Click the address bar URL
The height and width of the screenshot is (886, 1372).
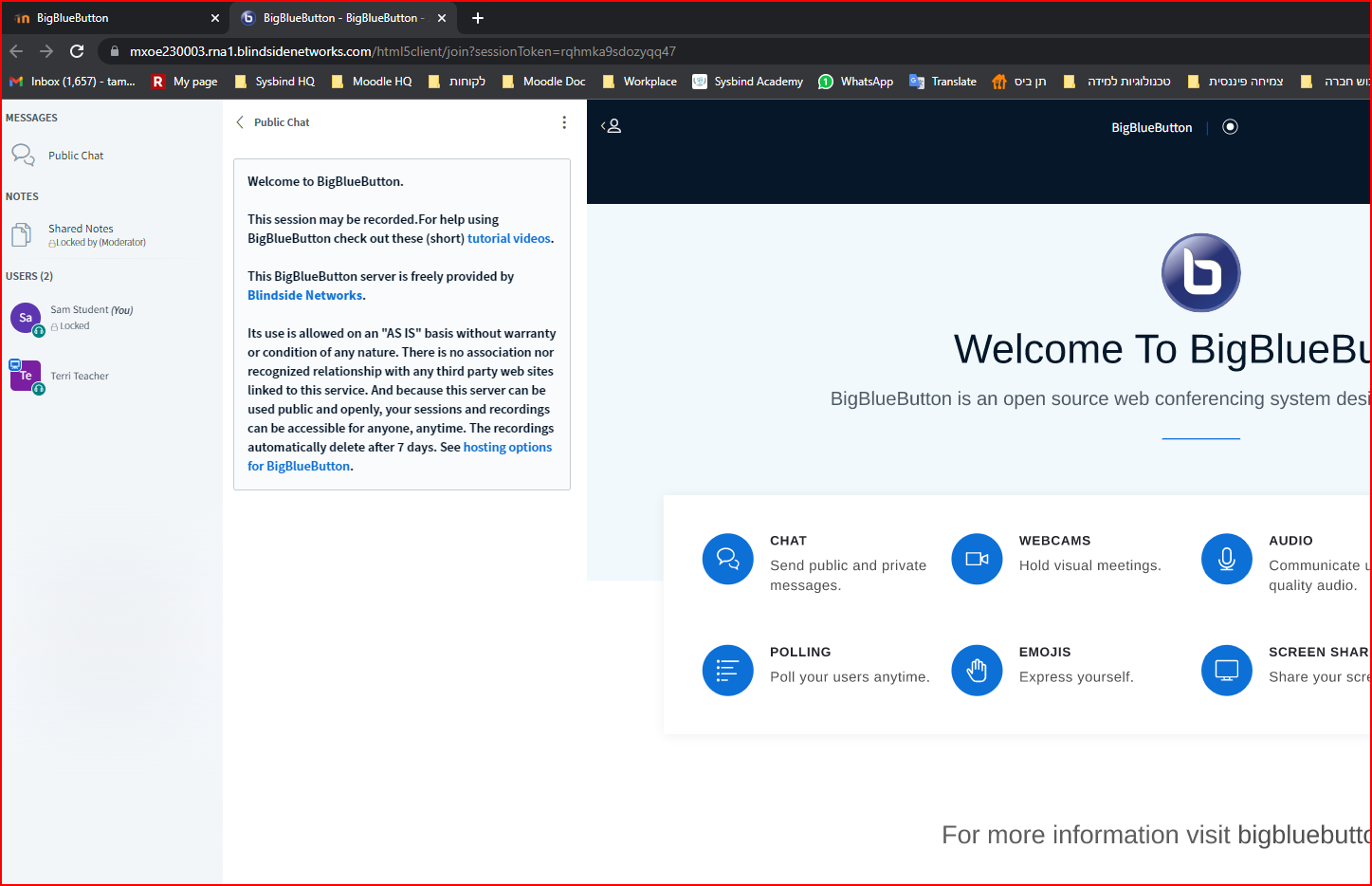coord(403,51)
